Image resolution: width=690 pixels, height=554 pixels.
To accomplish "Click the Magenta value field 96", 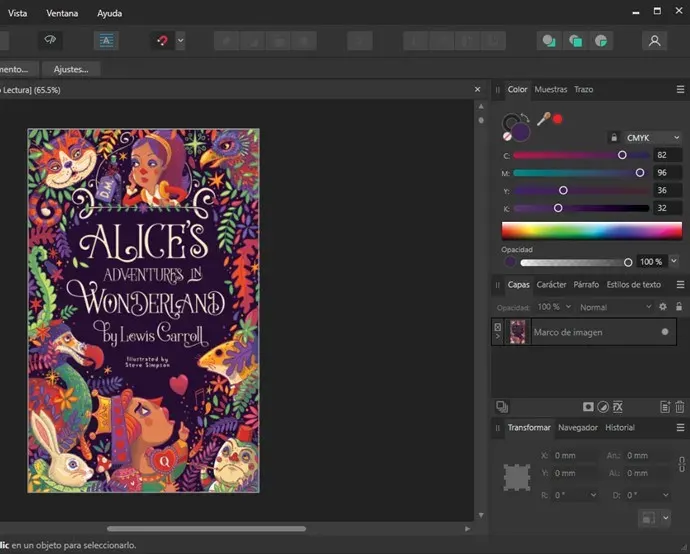I will [668, 173].
